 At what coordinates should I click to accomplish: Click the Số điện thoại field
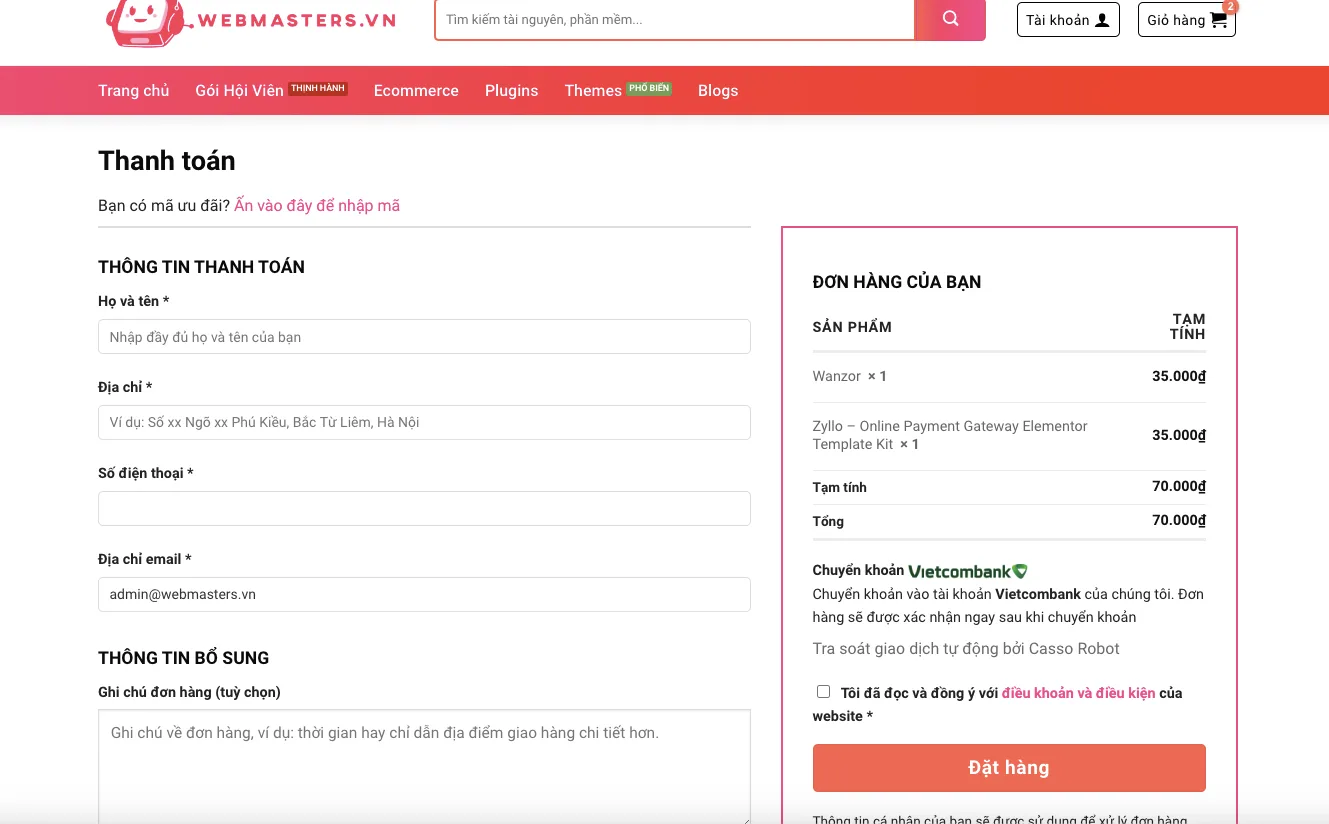(x=424, y=508)
